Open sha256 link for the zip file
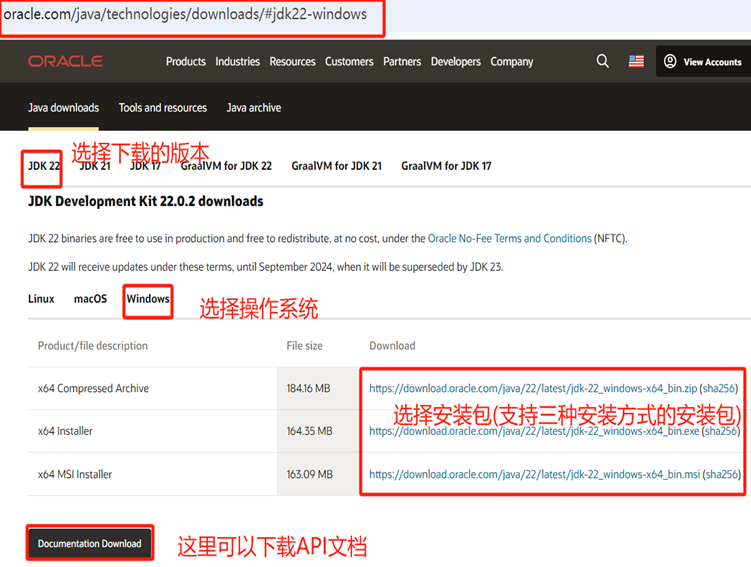Screen dimensions: 751x567 coord(719,388)
